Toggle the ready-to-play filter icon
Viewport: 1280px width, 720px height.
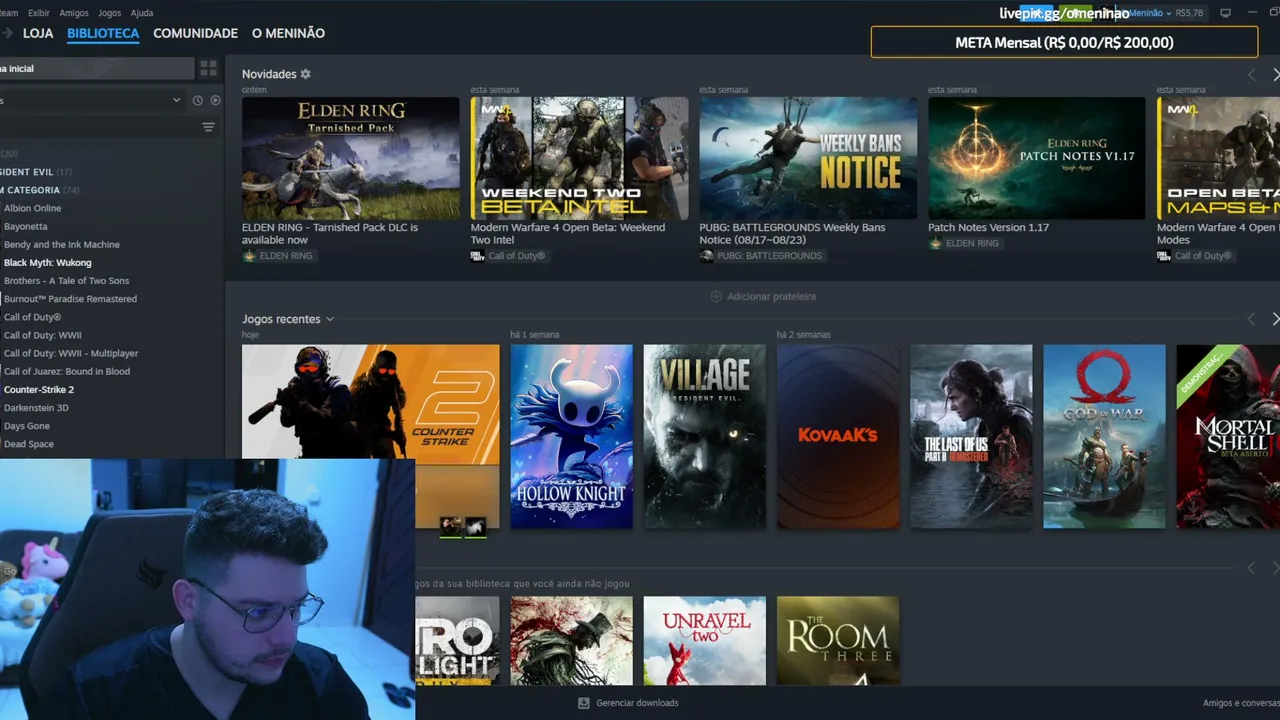(215, 100)
